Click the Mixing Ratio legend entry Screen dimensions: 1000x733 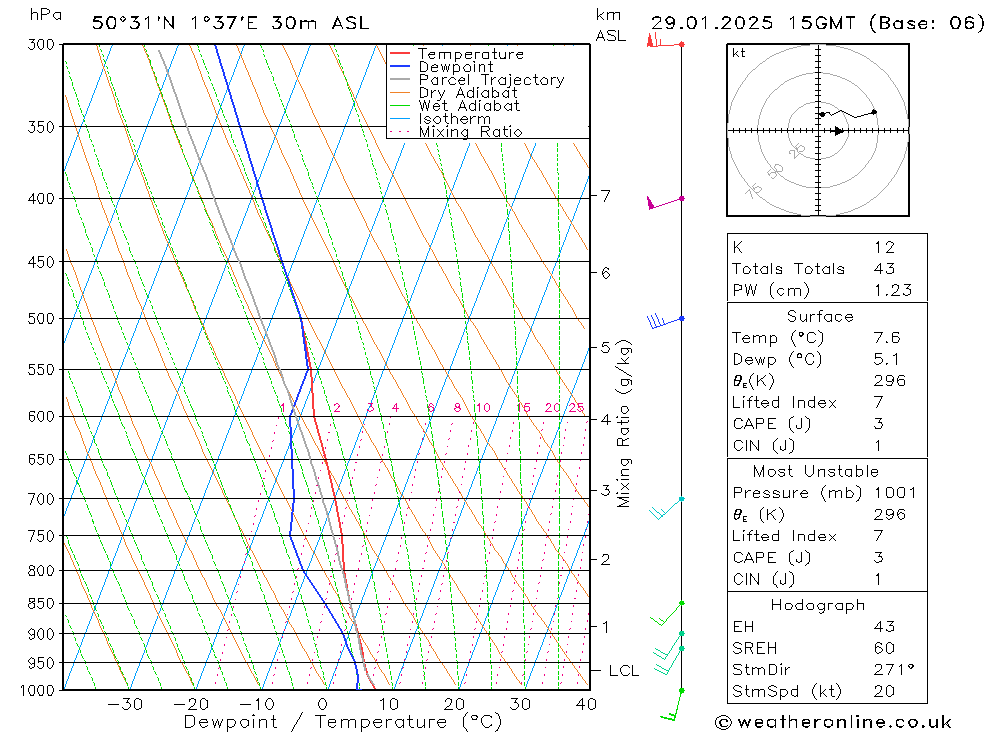click(x=456, y=131)
